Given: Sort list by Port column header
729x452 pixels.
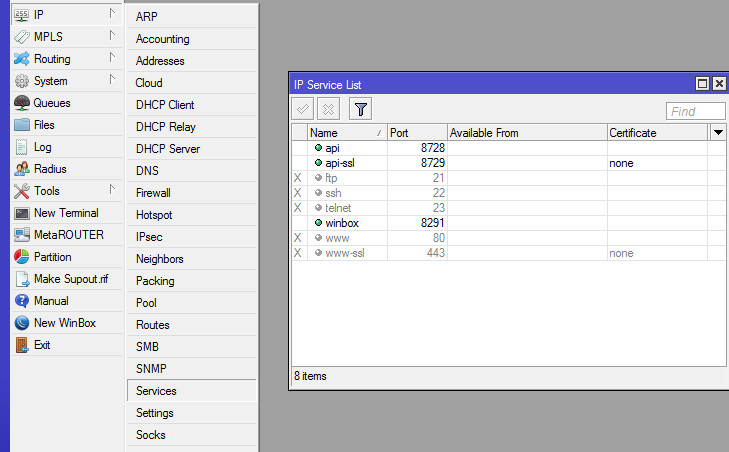Looking at the screenshot, I should click(416, 132).
